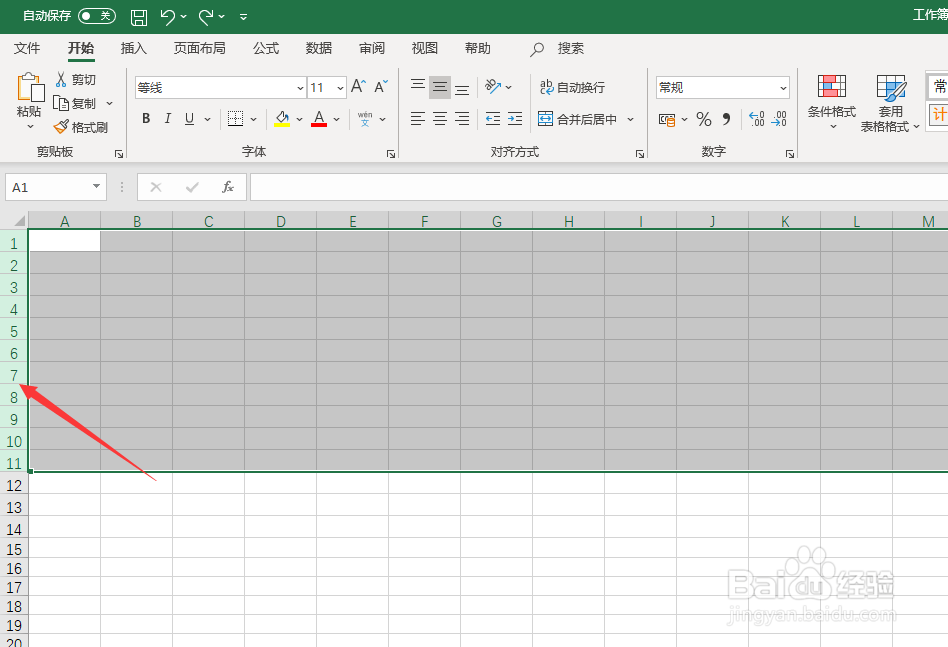Open the 帮助 tab

pyautogui.click(x=478, y=48)
